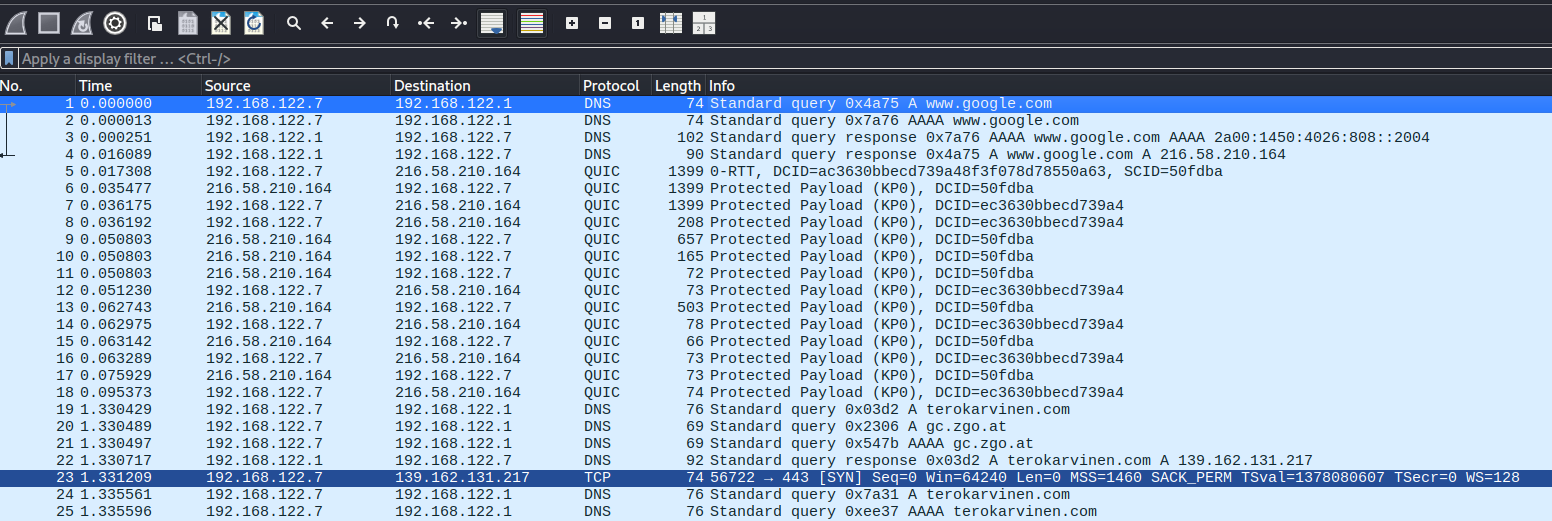1552x521 pixels.
Task: Open Find a packet magnifier
Action: point(293,22)
